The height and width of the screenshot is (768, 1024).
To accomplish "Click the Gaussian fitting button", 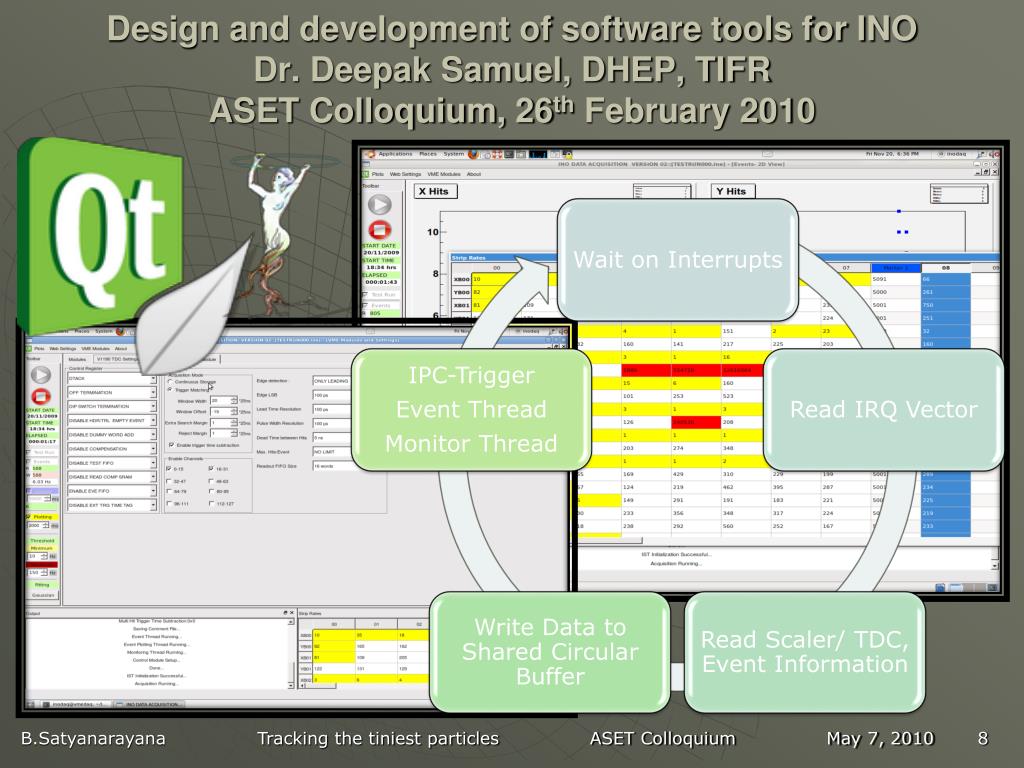I will 42,595.
